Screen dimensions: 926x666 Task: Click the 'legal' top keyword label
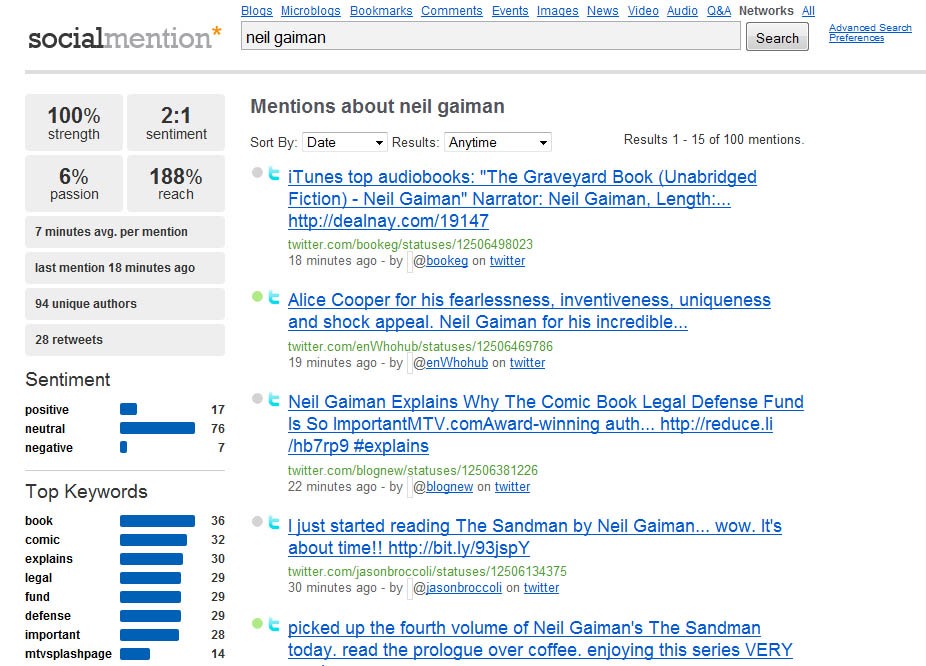(38, 577)
